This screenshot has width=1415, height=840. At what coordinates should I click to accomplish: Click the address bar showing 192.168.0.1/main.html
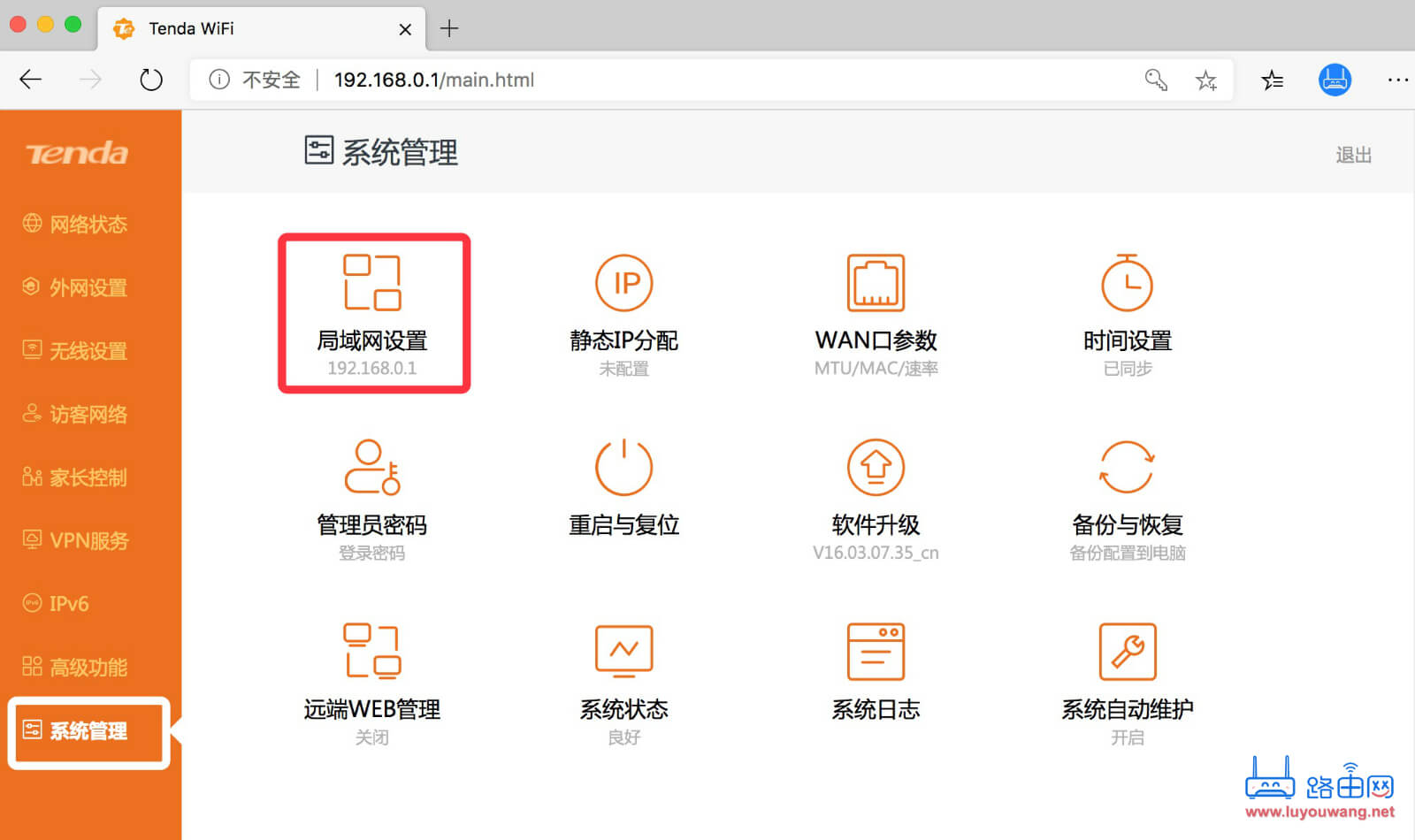619,80
